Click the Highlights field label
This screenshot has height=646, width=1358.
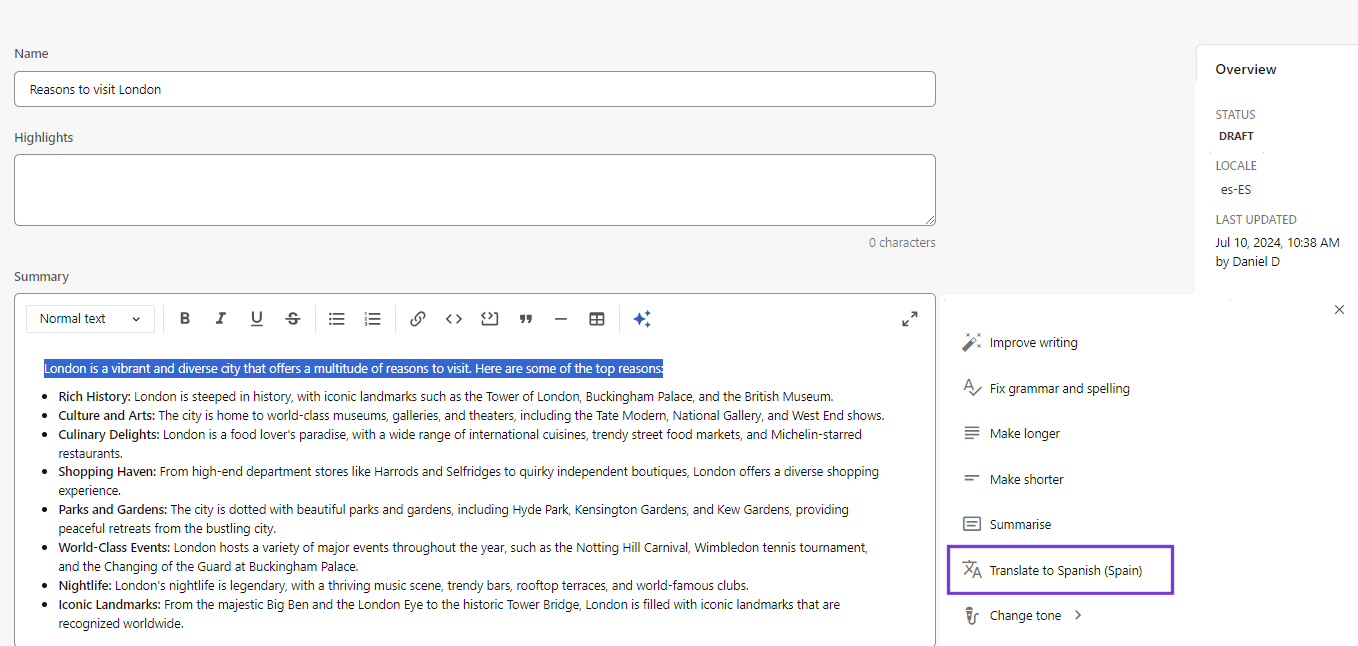(x=44, y=138)
